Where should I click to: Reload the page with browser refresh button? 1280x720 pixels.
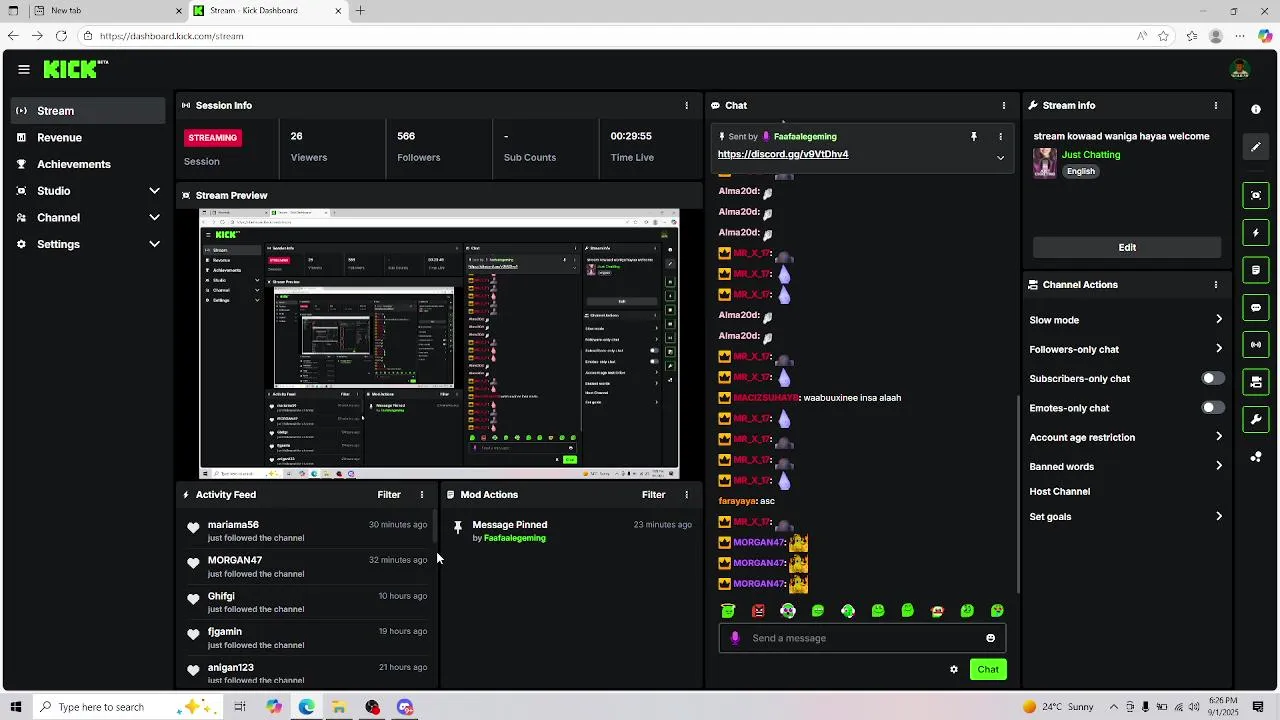pos(61,36)
